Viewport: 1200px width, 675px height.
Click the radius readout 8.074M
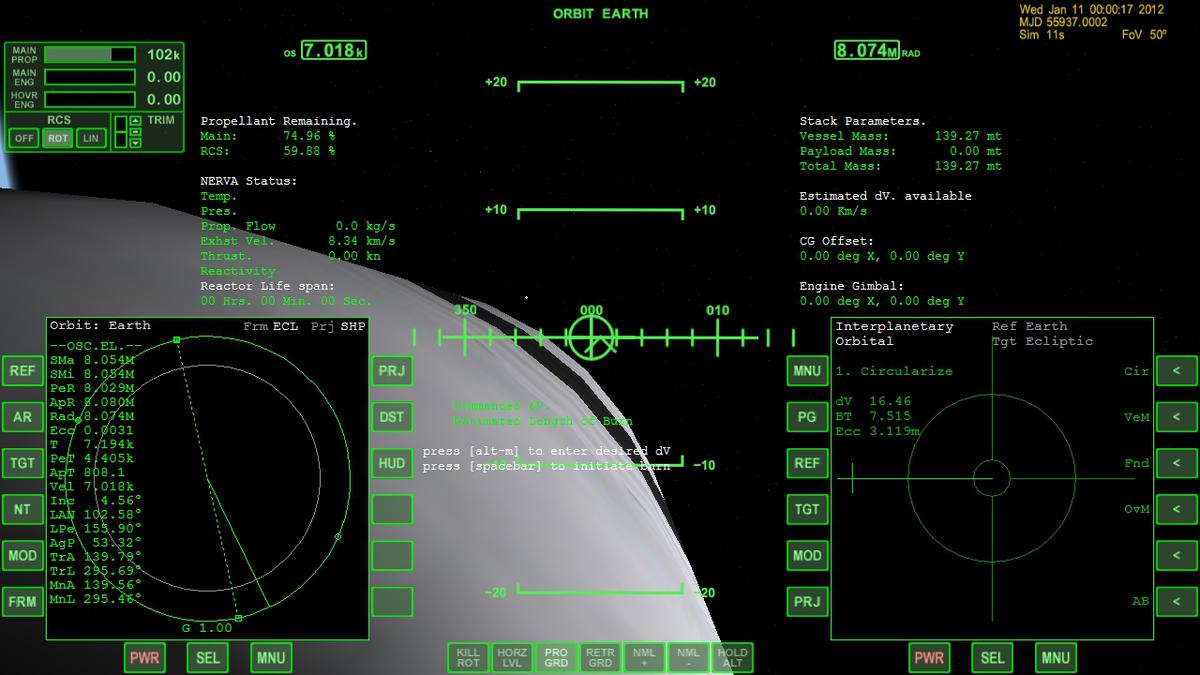[x=866, y=50]
